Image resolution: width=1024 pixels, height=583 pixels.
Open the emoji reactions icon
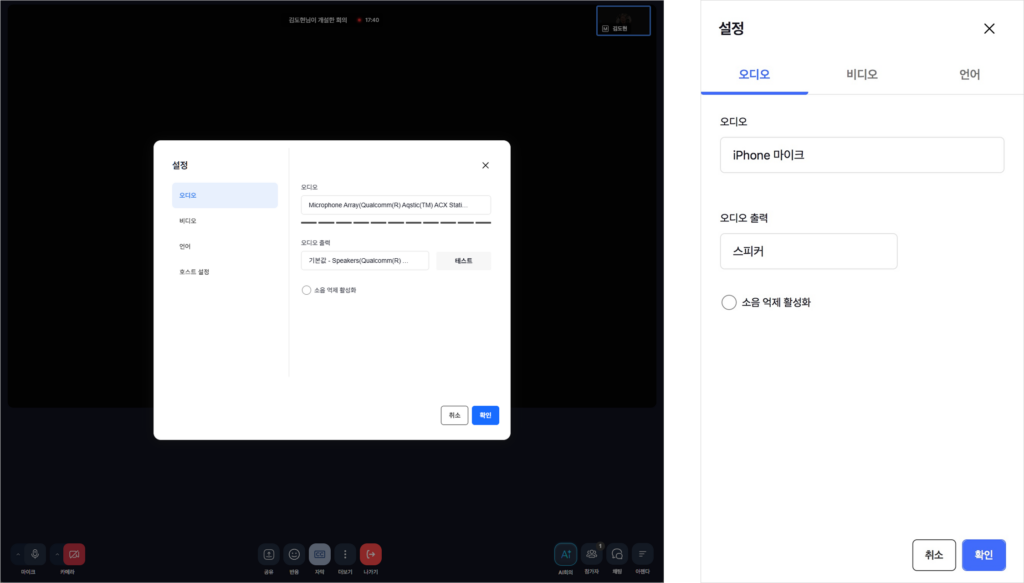tap(294, 554)
